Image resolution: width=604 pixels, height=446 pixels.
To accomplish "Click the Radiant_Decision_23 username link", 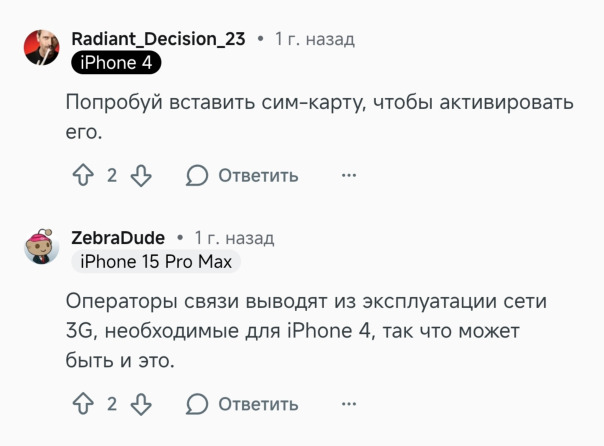I will click(158, 39).
